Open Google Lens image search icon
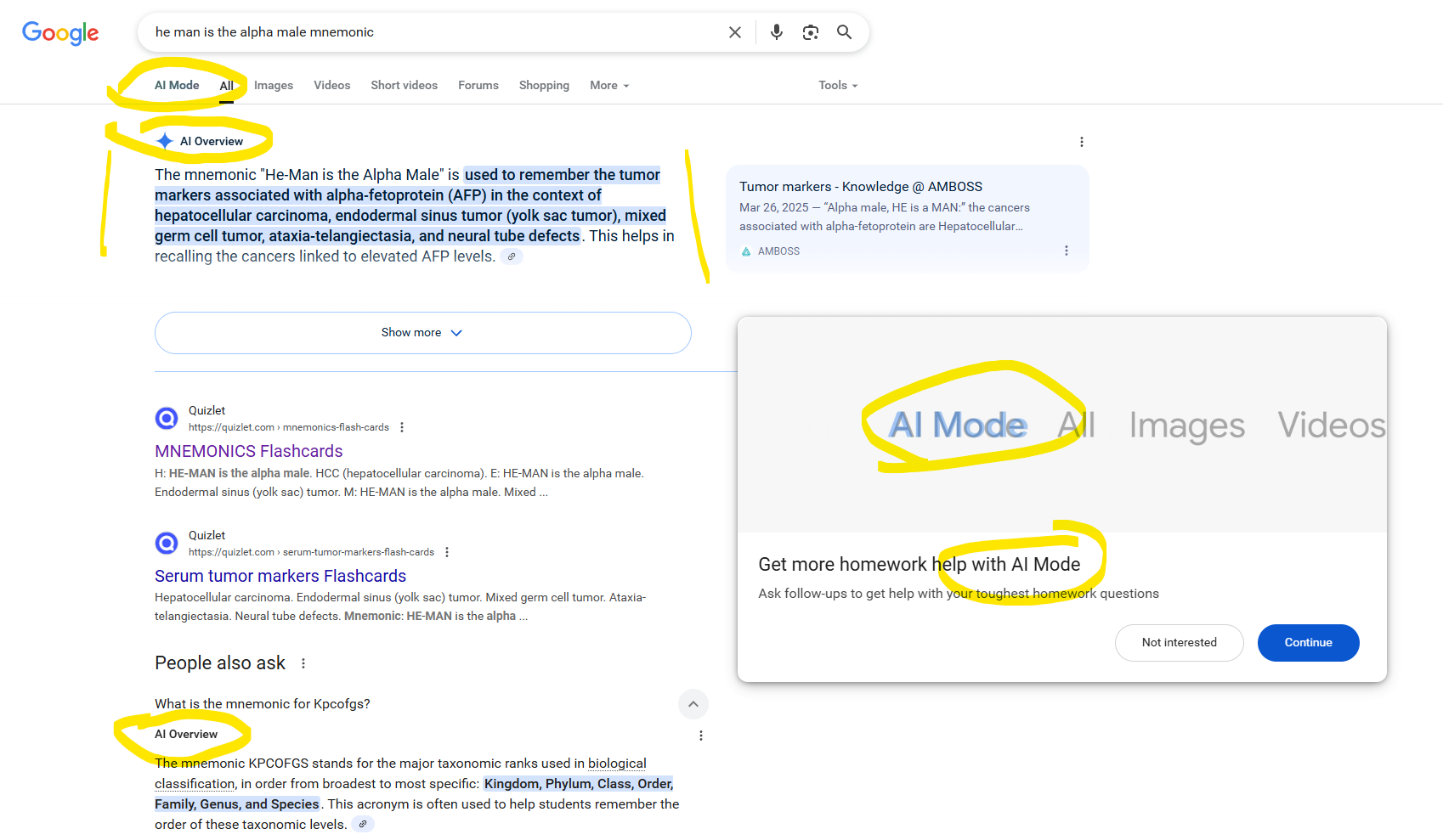 click(811, 32)
